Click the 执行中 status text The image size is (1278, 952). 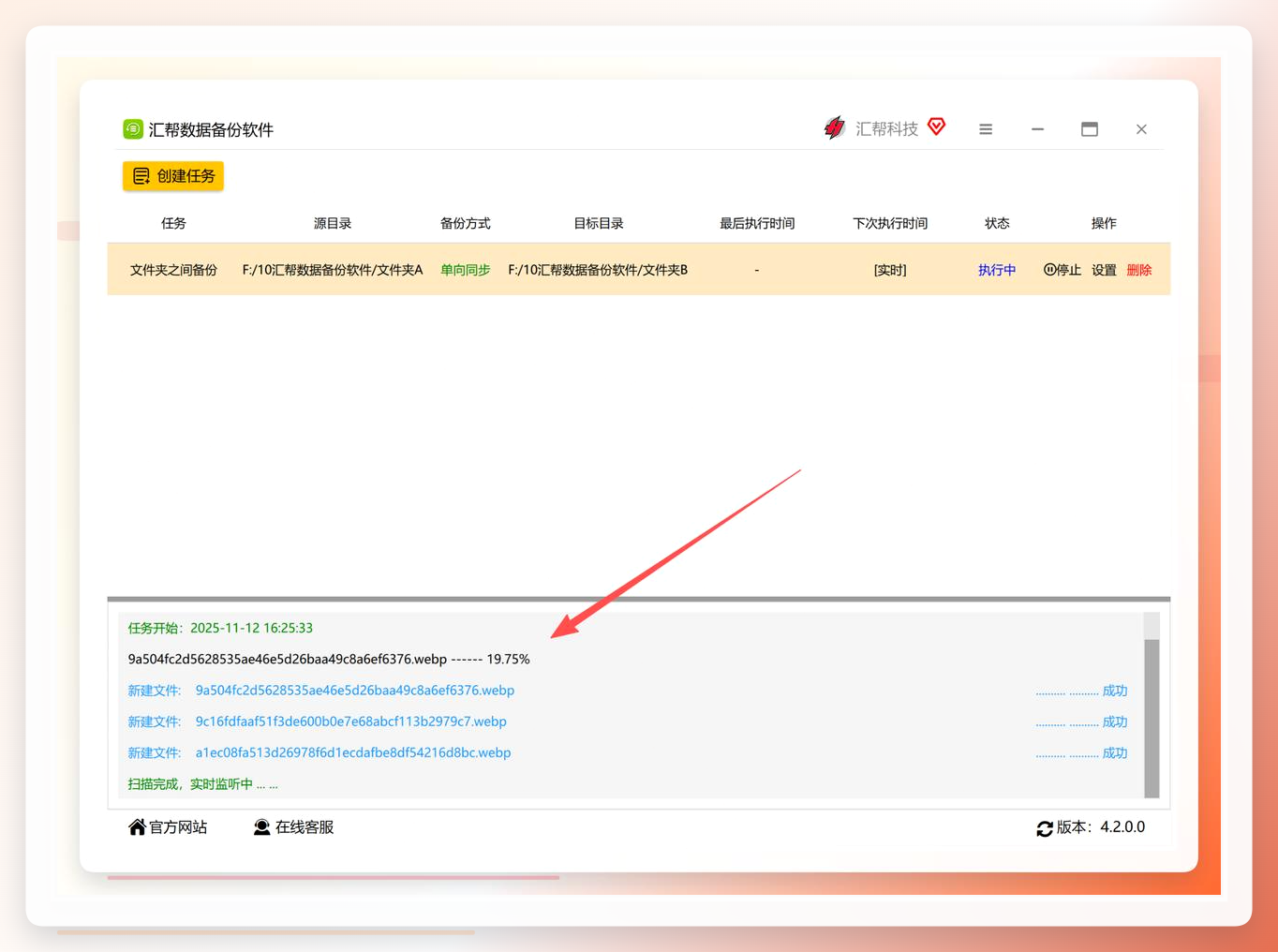[x=997, y=270]
